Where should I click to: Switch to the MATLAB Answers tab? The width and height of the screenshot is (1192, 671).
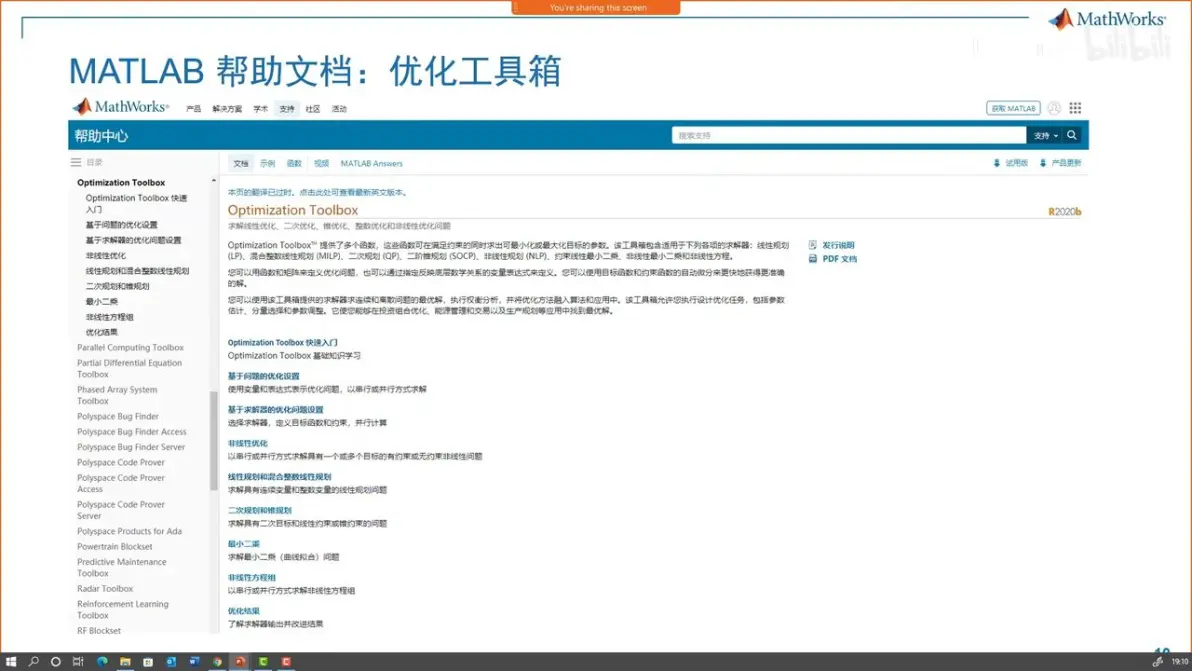[x=372, y=163]
